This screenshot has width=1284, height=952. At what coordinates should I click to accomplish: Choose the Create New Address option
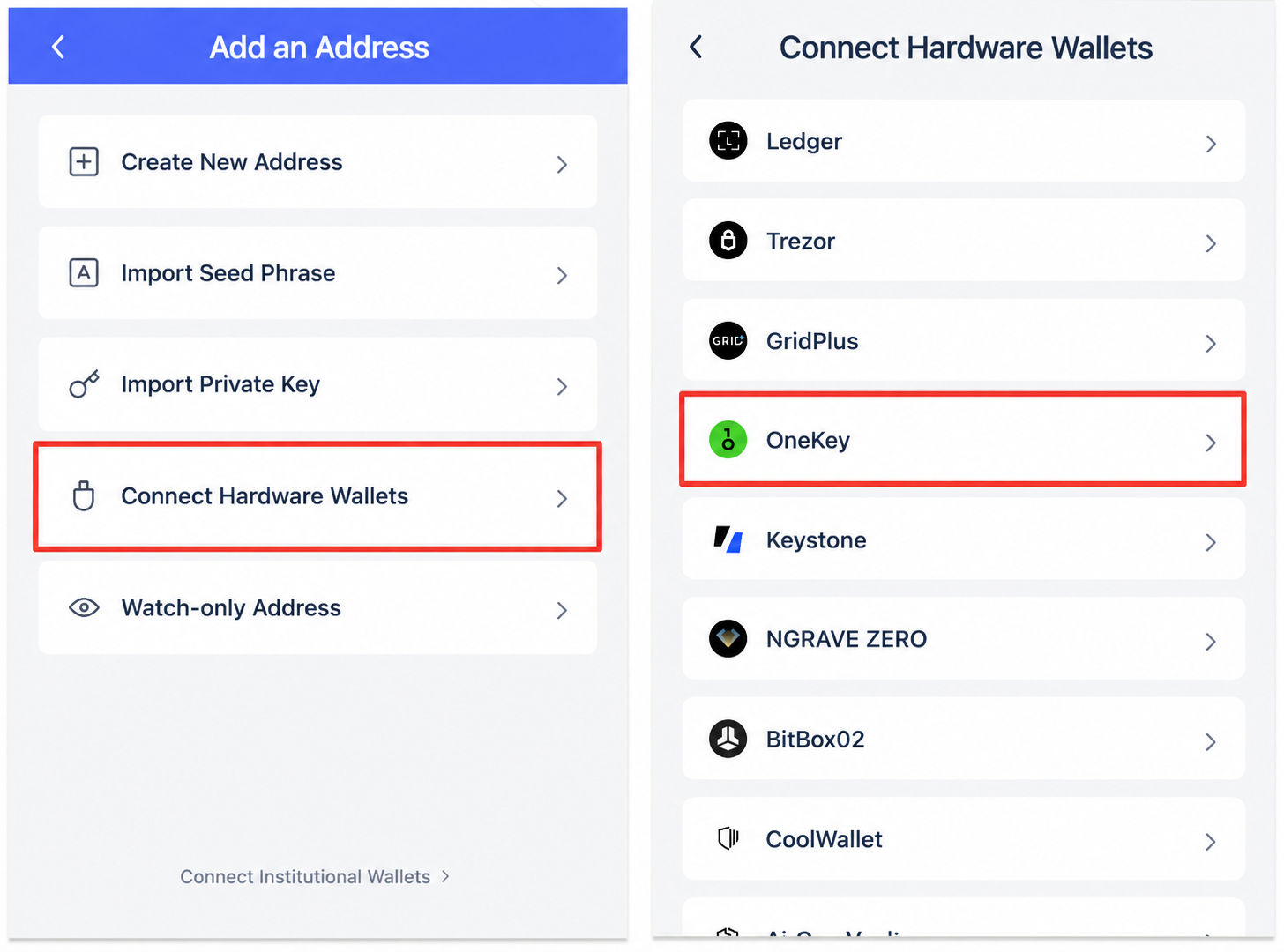point(317,162)
